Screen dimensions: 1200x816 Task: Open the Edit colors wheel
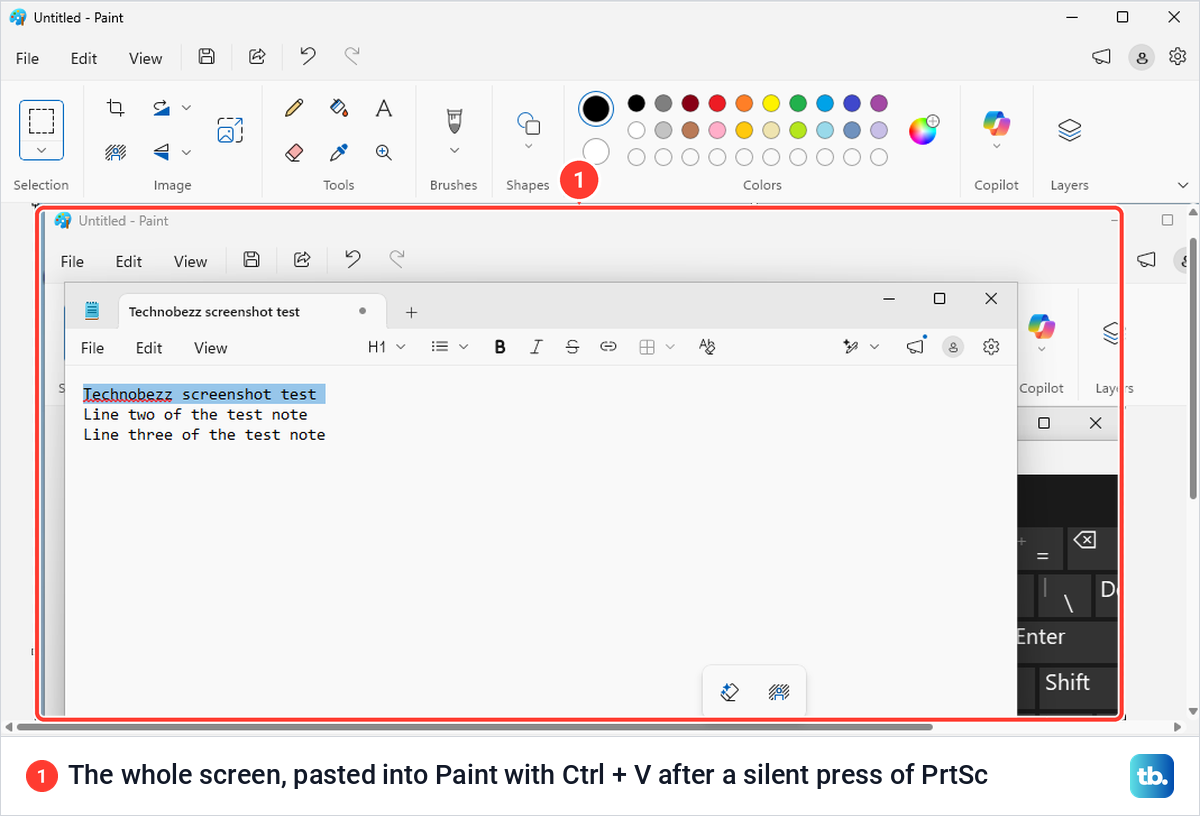coord(923,130)
